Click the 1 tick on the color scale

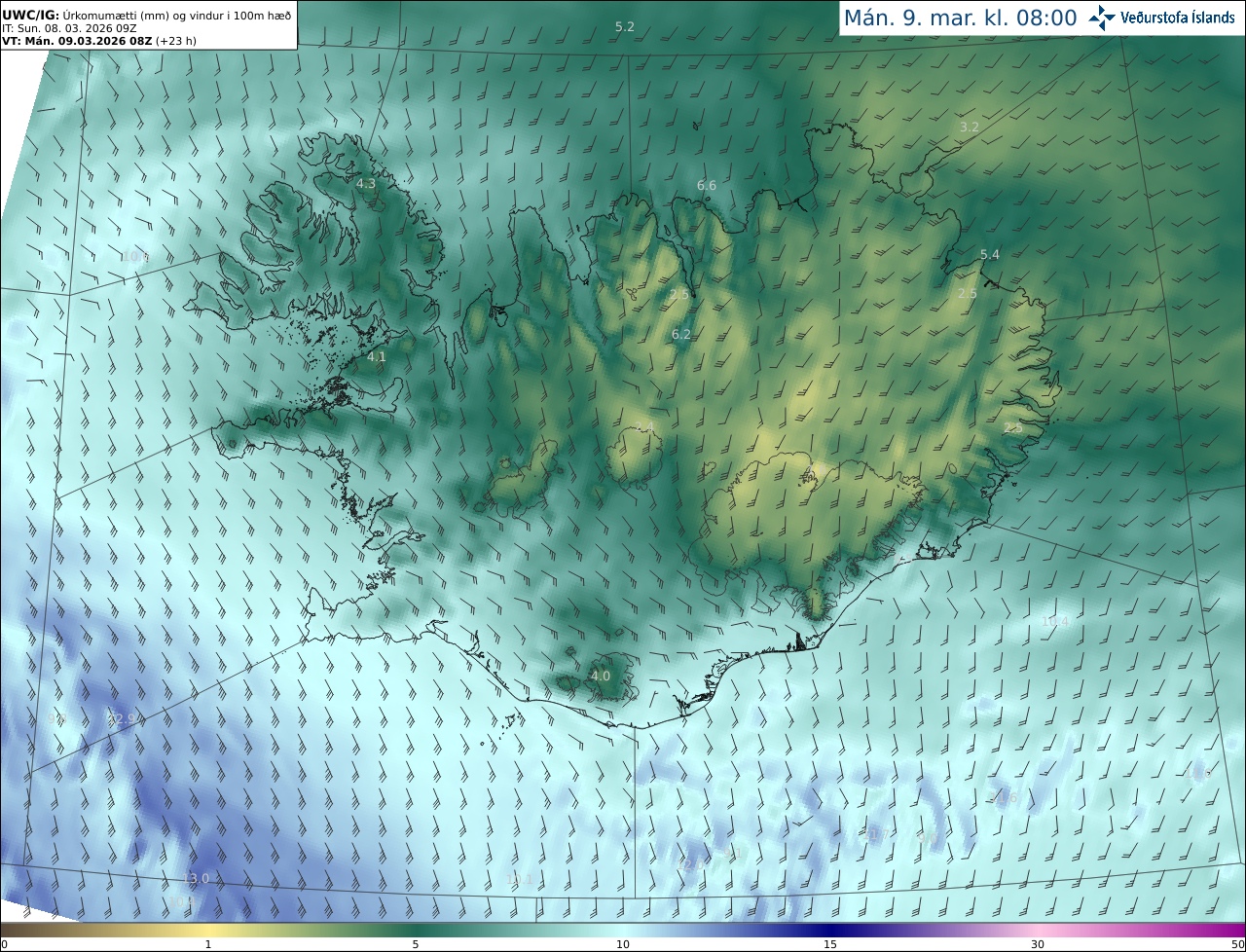[208, 944]
